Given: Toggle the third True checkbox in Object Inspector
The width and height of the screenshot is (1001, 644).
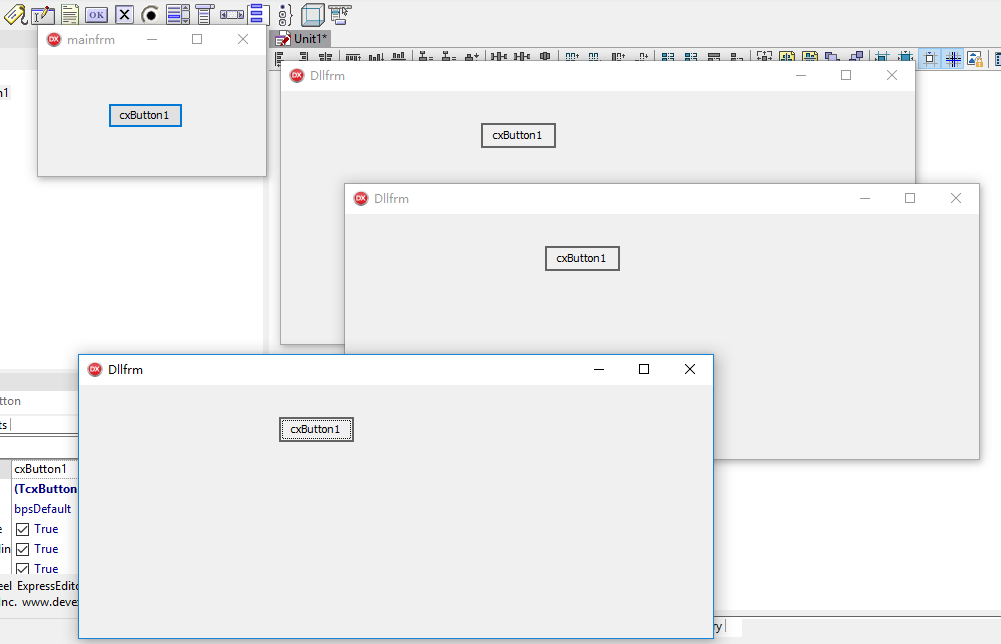Looking at the screenshot, I should point(23,568).
